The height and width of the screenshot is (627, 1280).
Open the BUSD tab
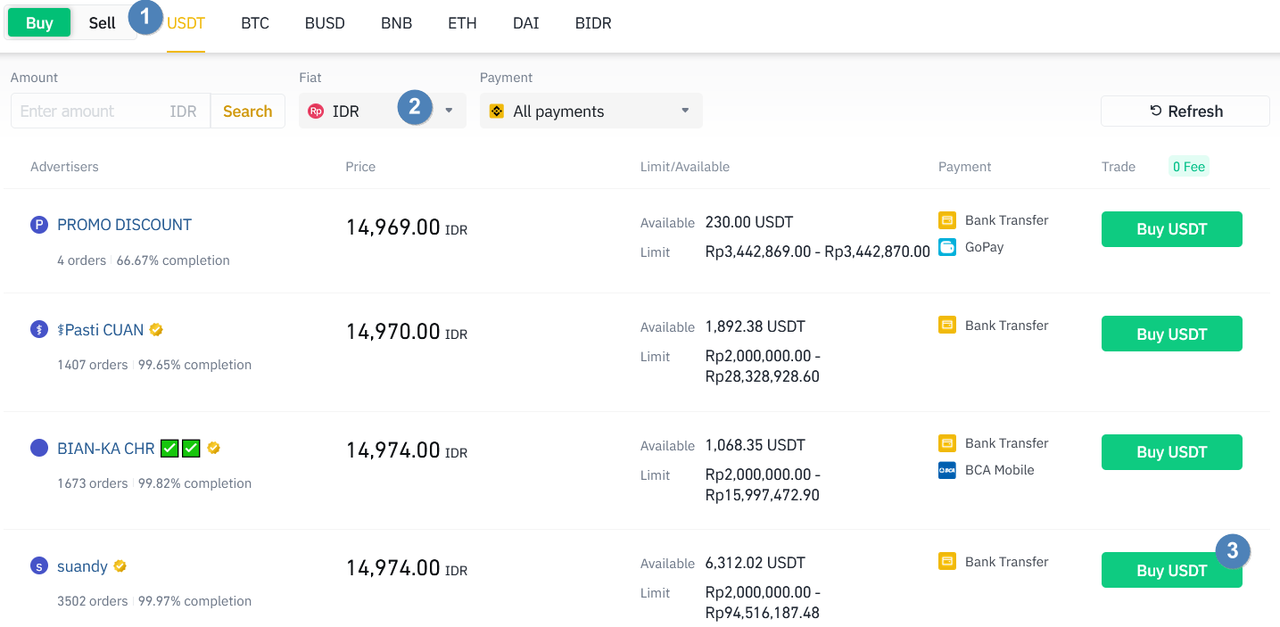point(325,23)
